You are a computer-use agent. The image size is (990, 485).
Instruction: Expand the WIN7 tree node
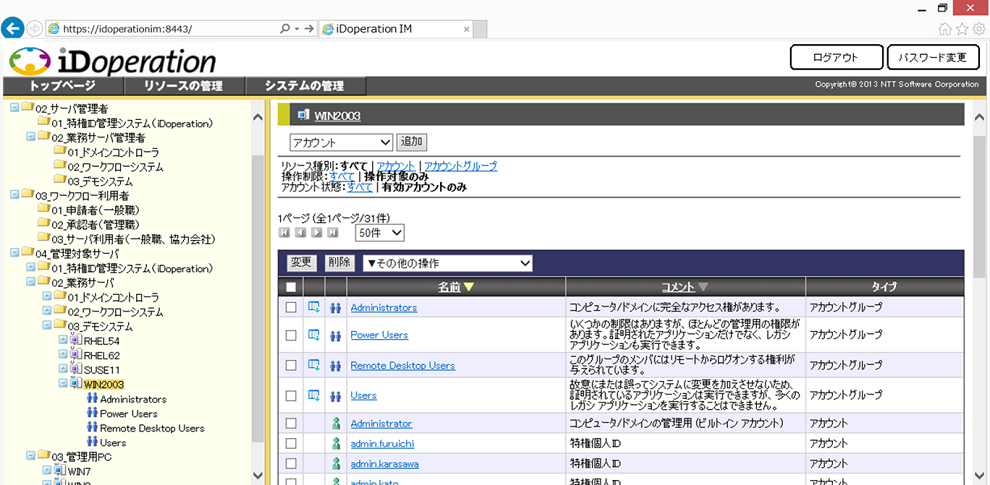click(46, 470)
